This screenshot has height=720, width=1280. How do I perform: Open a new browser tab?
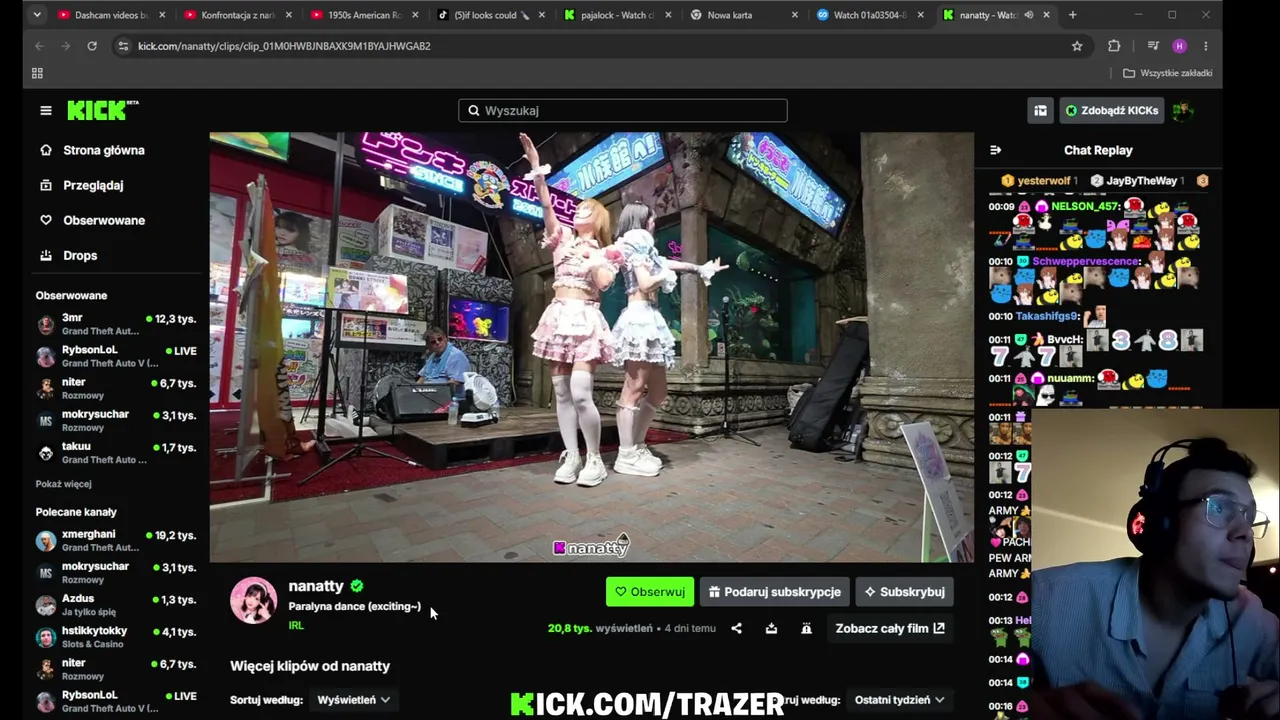tap(1073, 15)
